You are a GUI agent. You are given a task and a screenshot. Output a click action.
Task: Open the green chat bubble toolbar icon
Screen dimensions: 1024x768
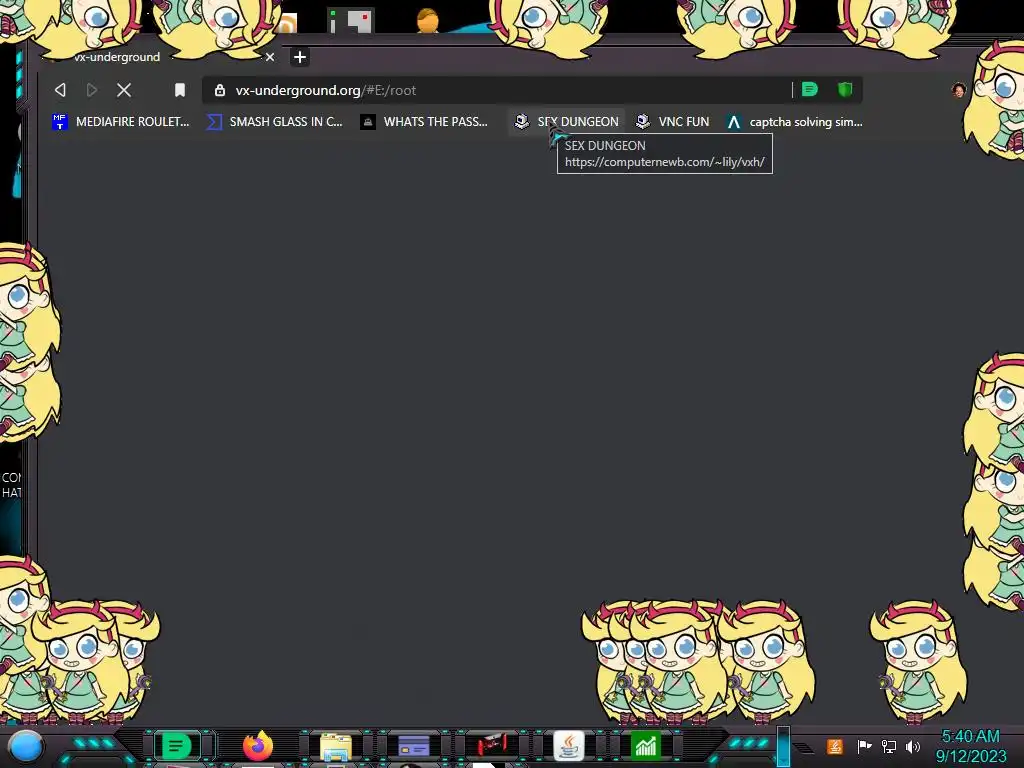click(810, 89)
